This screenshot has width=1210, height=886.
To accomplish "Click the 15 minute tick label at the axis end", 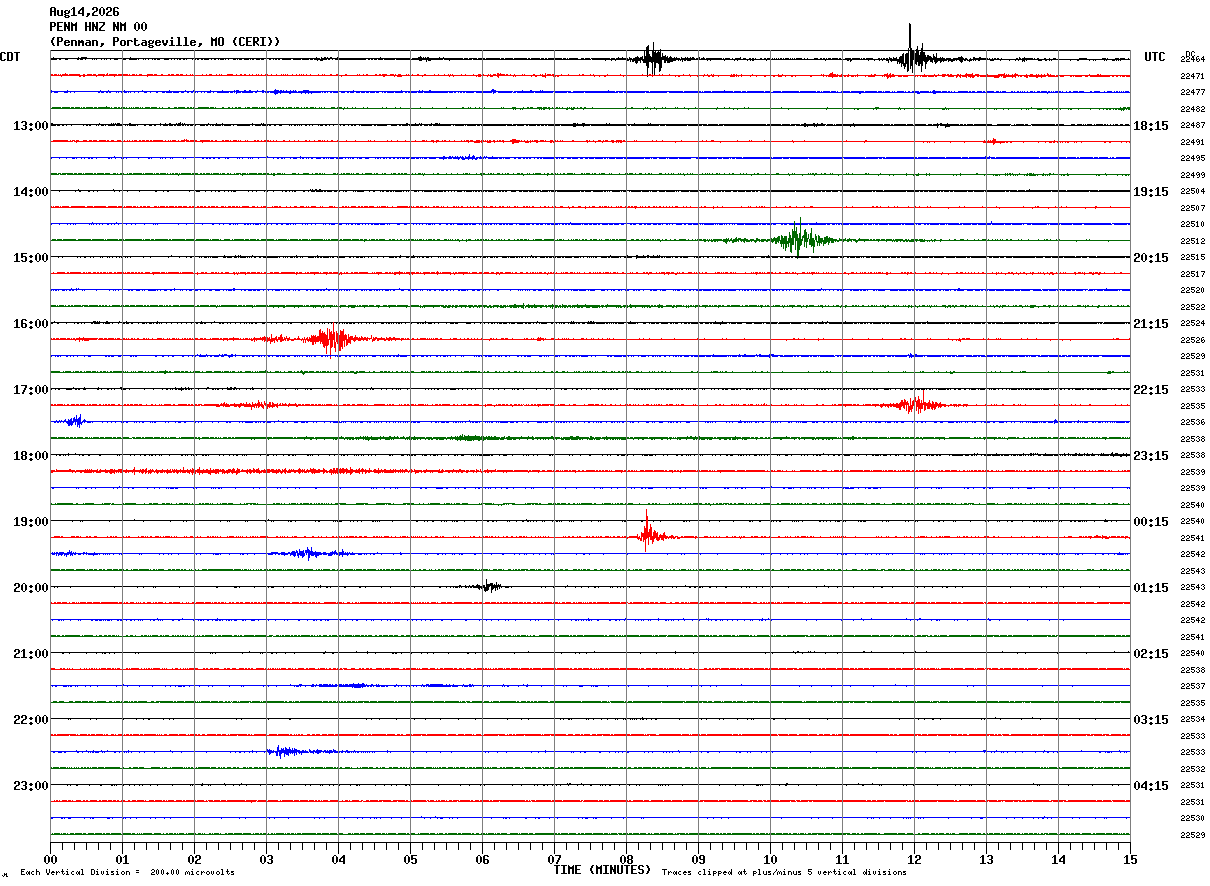I will click(1130, 859).
